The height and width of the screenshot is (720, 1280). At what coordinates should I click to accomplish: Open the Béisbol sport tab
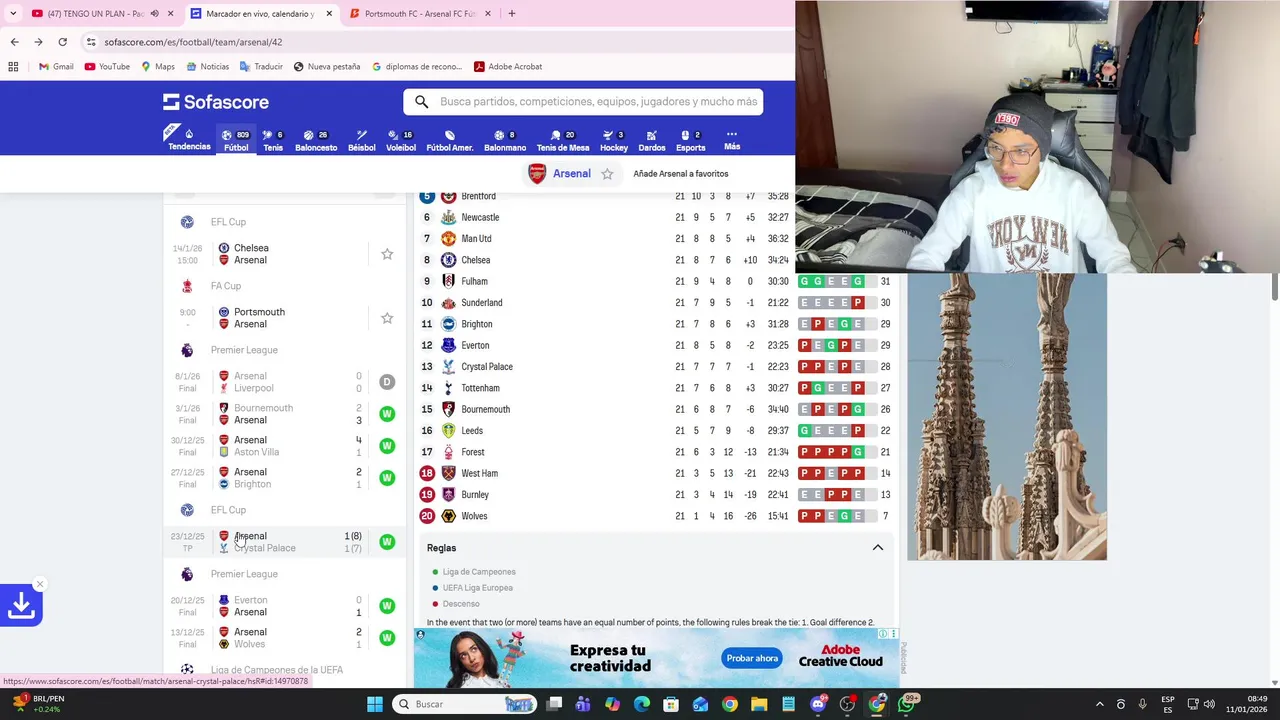click(x=362, y=140)
